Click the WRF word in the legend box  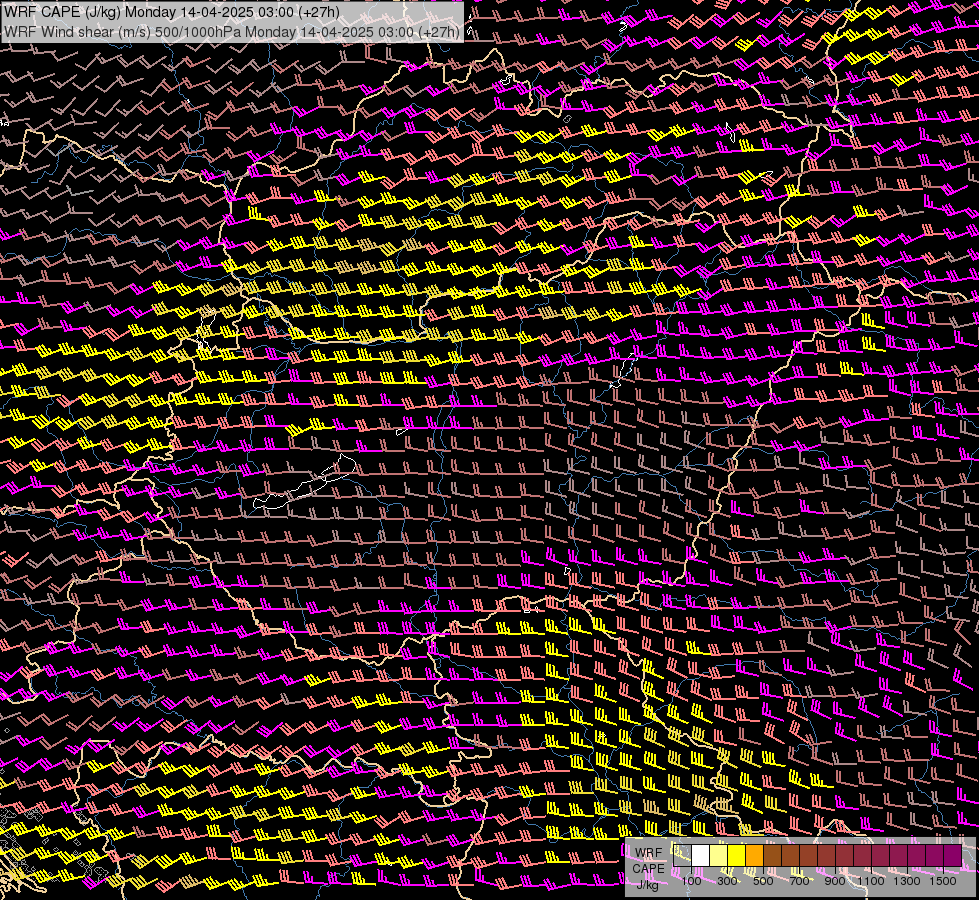pyautogui.click(x=648, y=853)
